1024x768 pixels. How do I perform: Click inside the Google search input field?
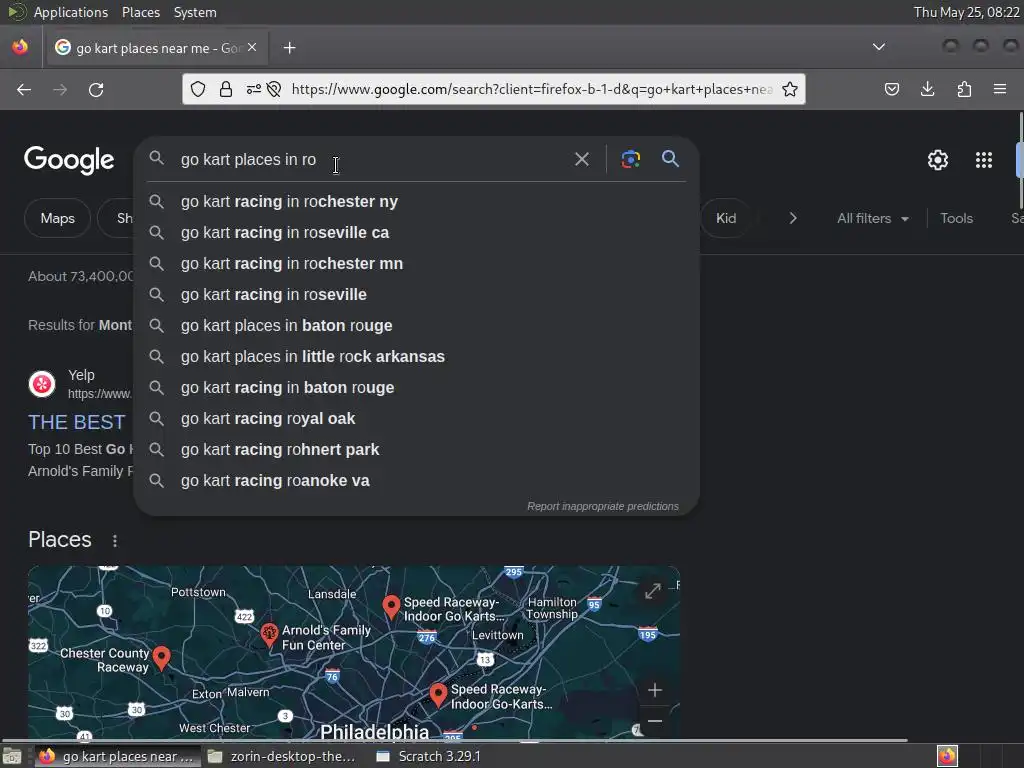point(372,159)
